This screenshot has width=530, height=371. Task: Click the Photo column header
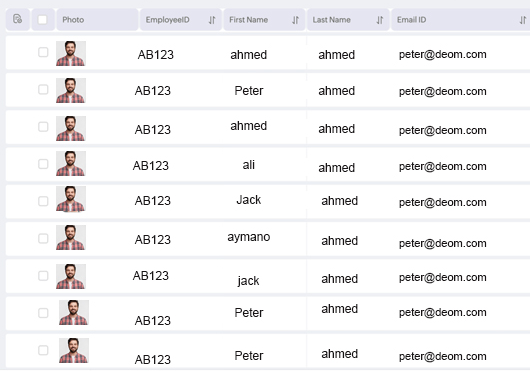coord(73,20)
